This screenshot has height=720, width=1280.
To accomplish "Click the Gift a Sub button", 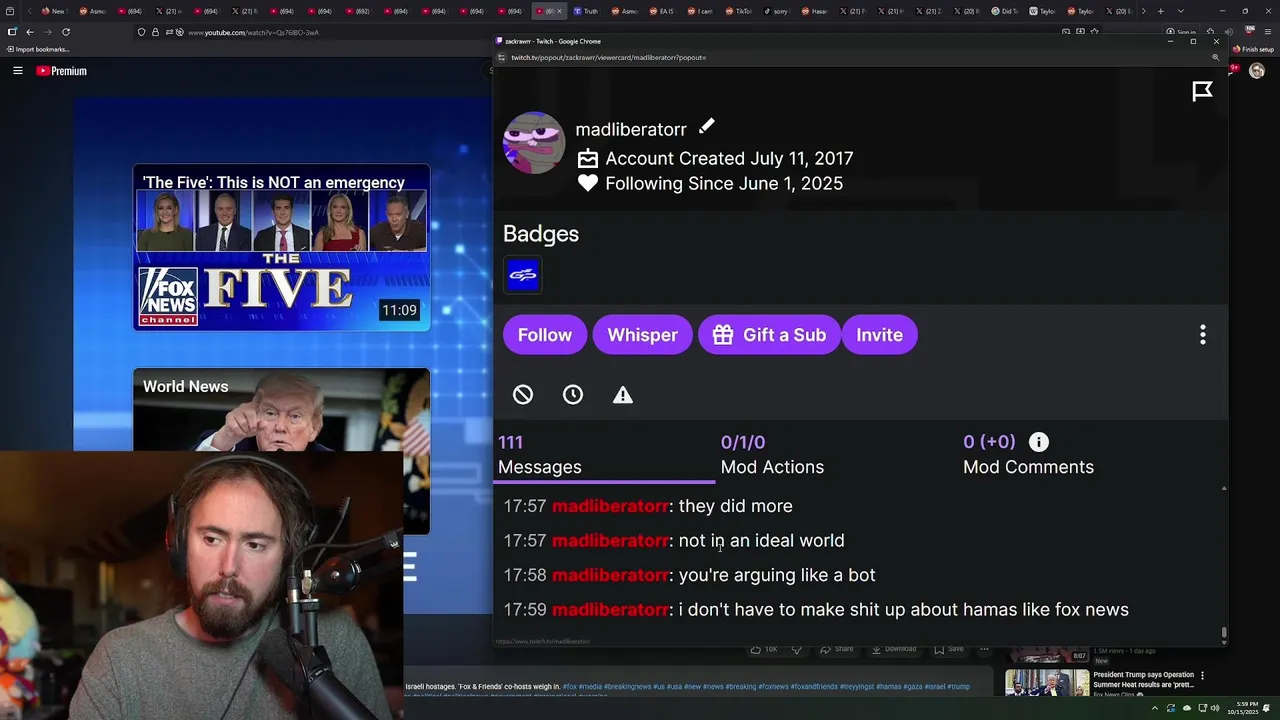I will pyautogui.click(x=769, y=335).
